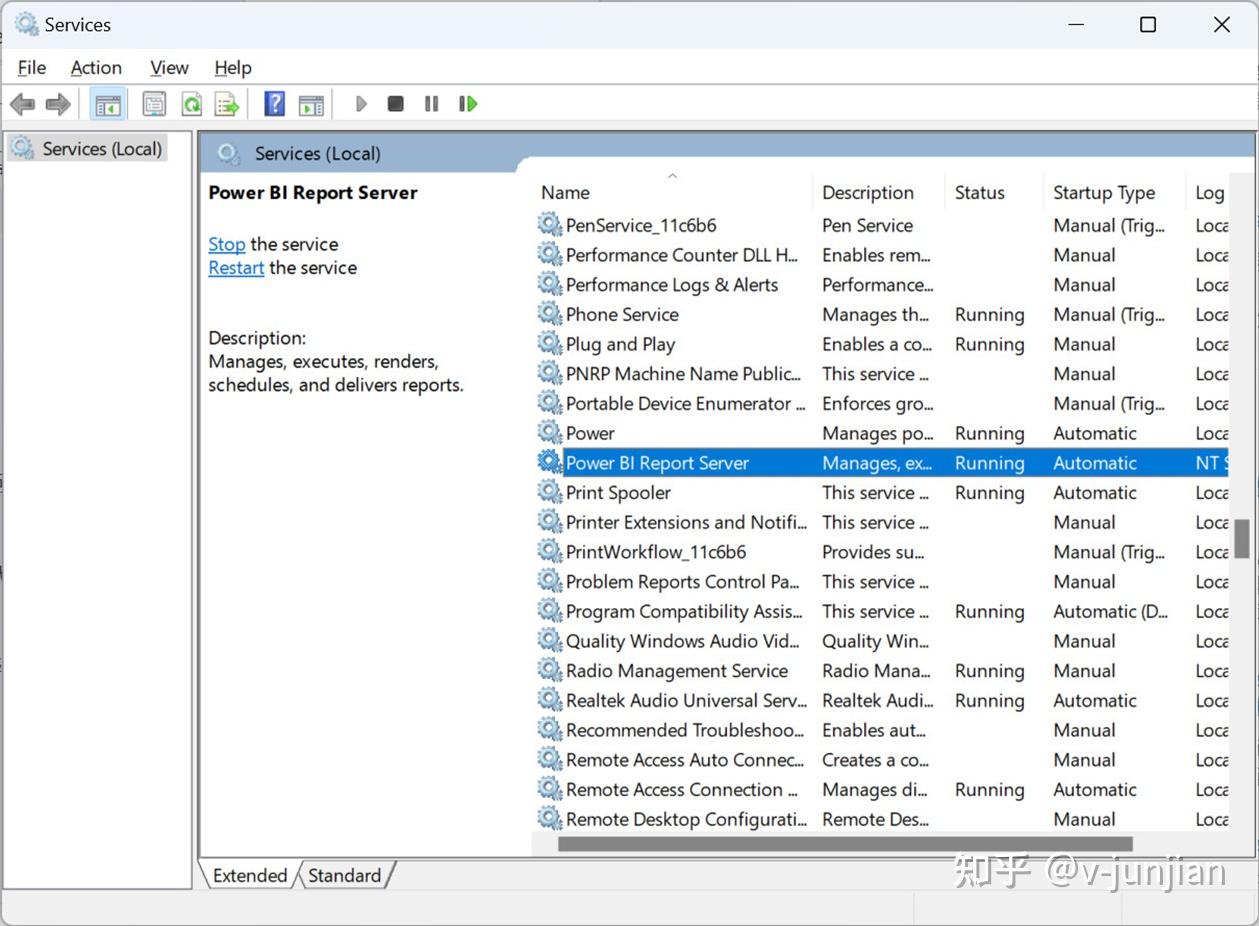Toggle the Show/Hide Action Pane icon

click(x=311, y=103)
